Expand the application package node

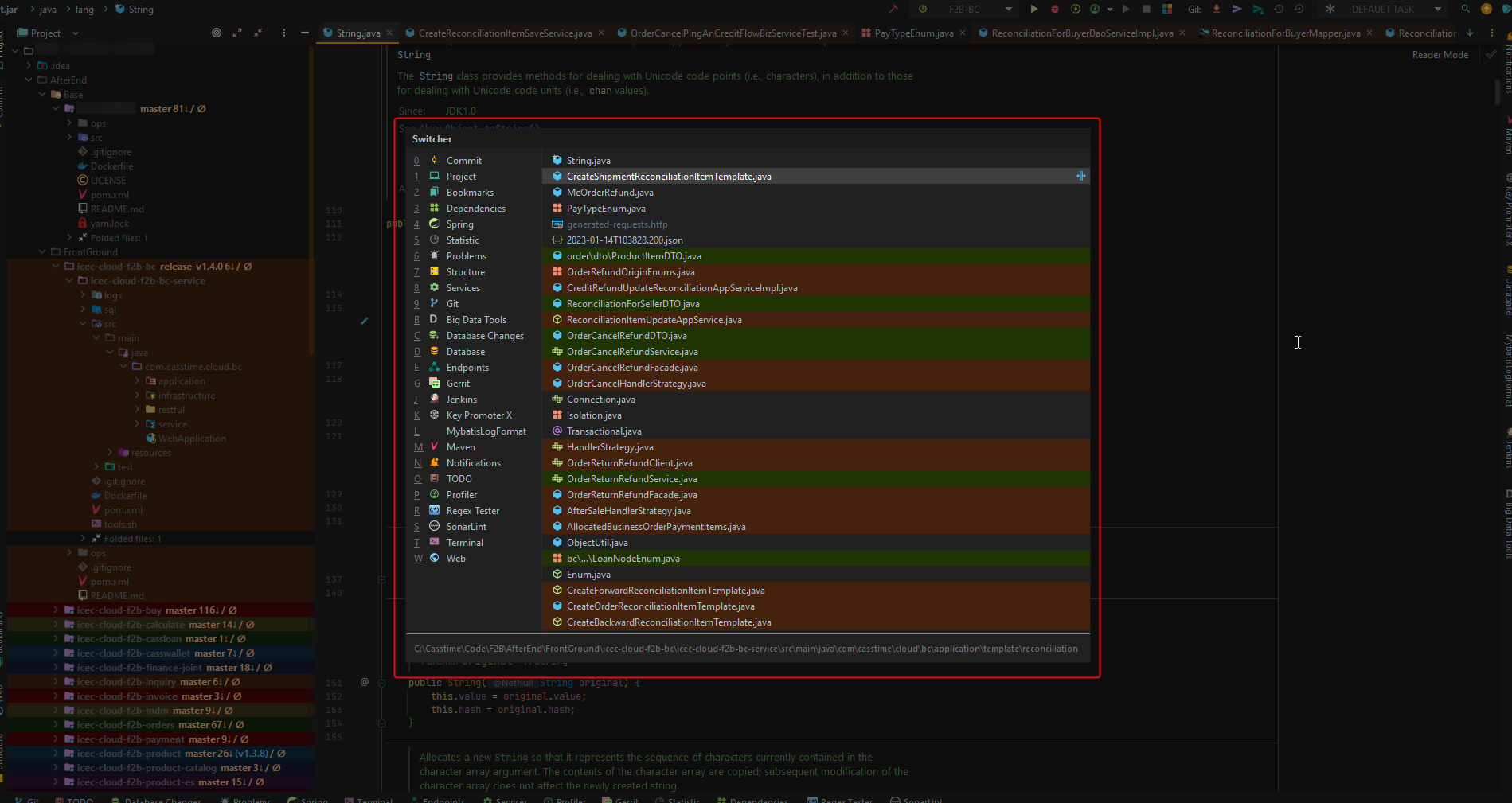pos(137,381)
